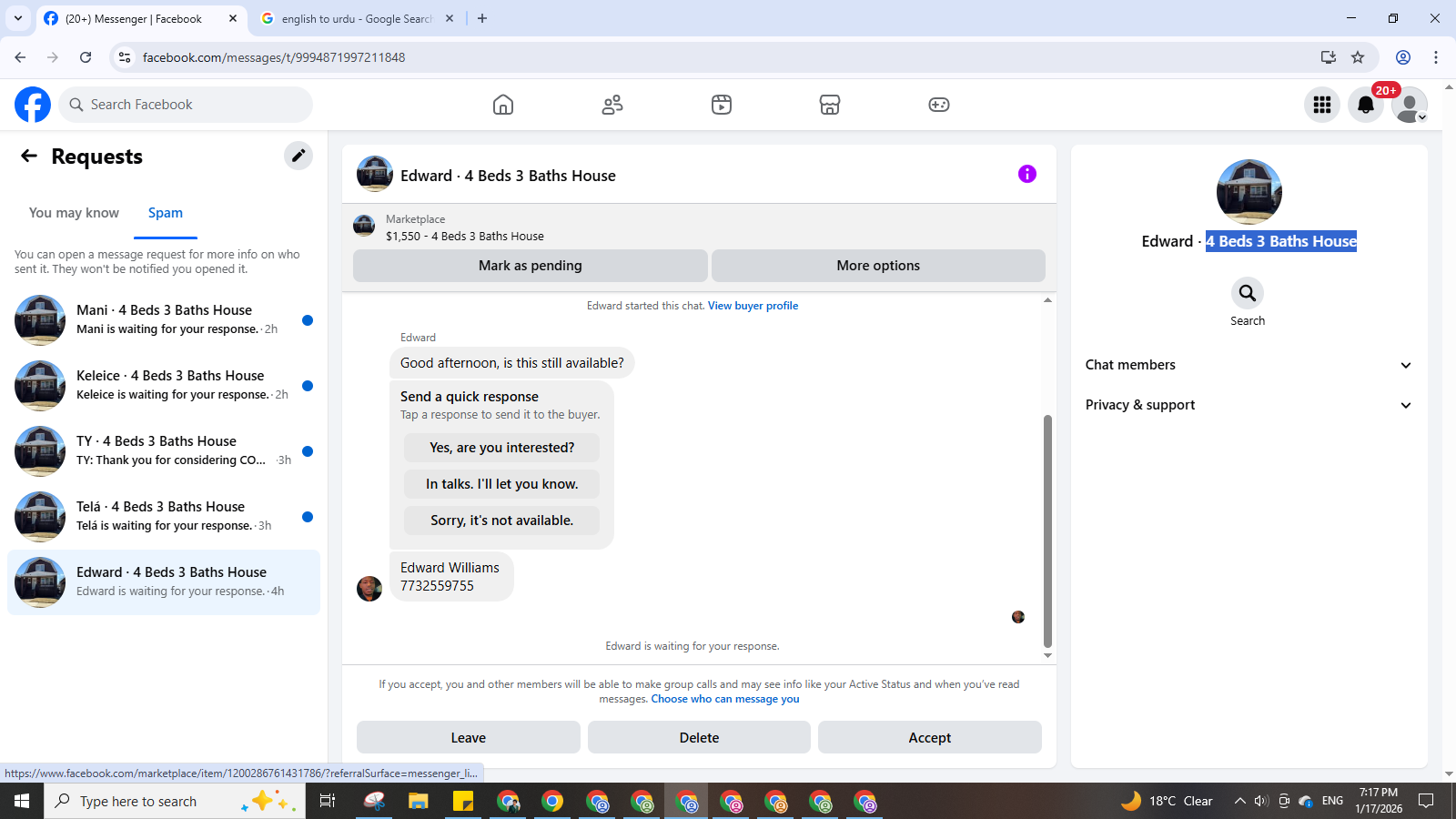Open the Marketplace listing thumbnail in chat header
The width and height of the screenshot is (1456, 819).
click(x=364, y=226)
